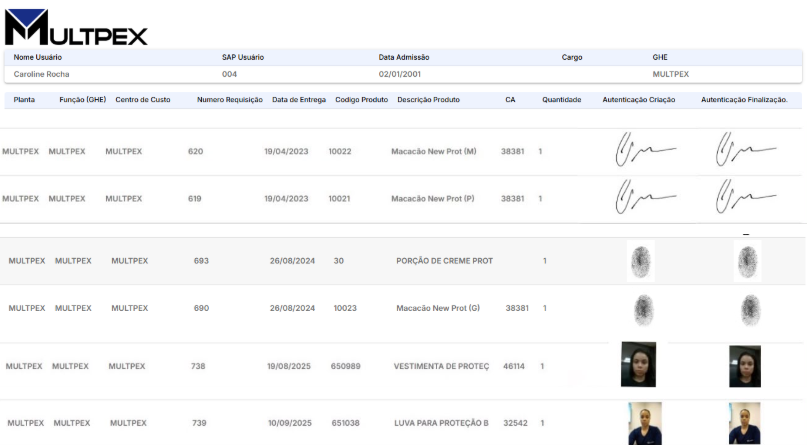This screenshot has width=807, height=445.
Task: Click the Centro de Custo column header
Action: (x=143, y=100)
